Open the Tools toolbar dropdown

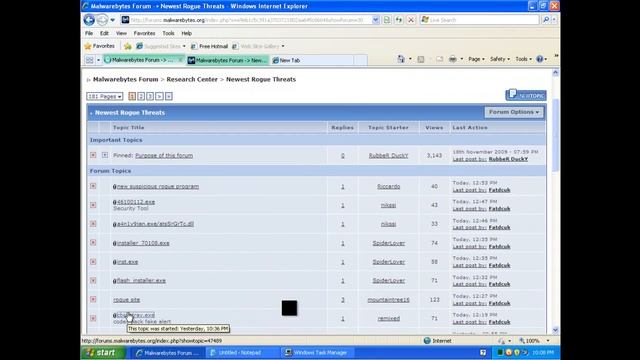(x=523, y=59)
